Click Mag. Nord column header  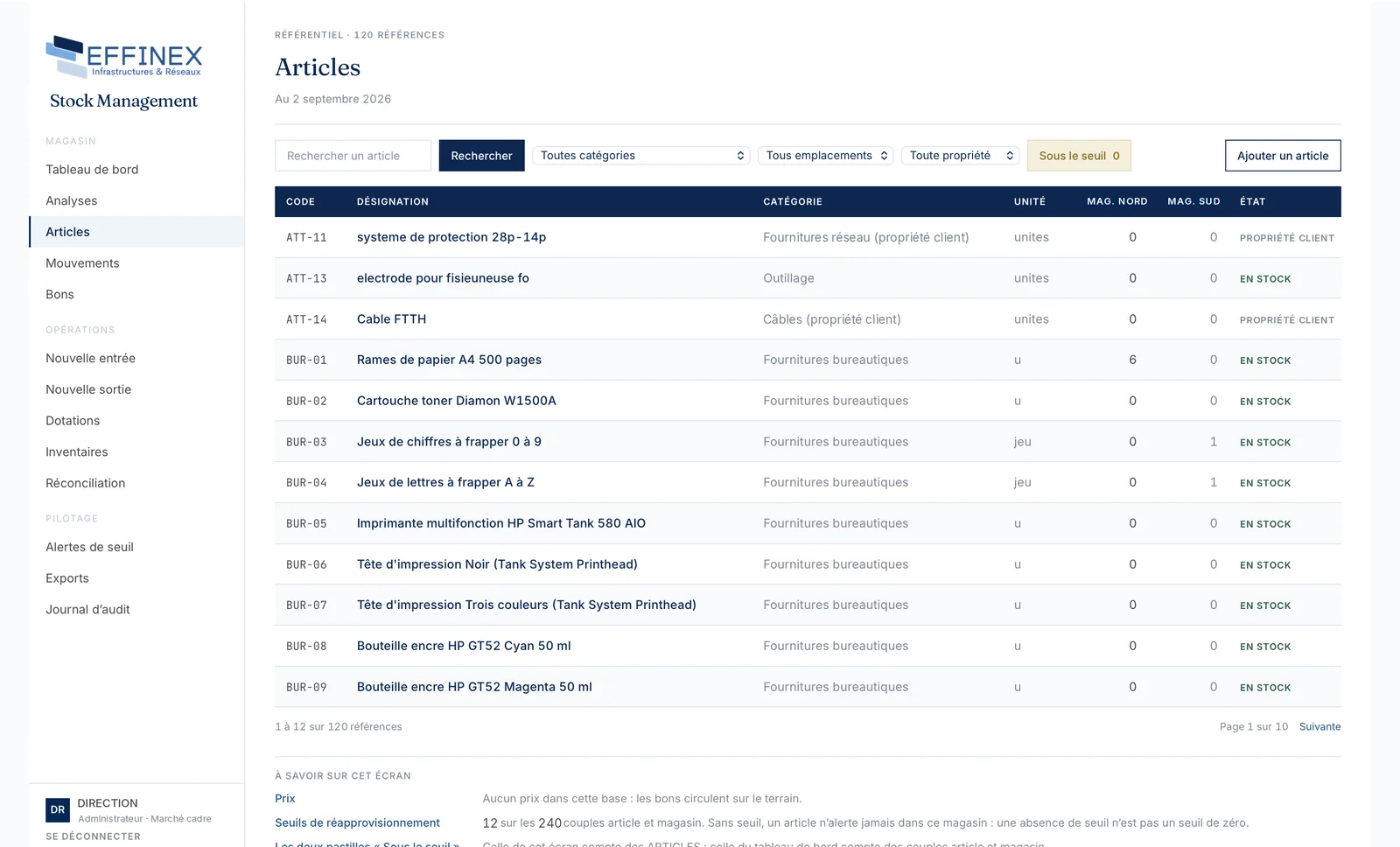(x=1117, y=202)
